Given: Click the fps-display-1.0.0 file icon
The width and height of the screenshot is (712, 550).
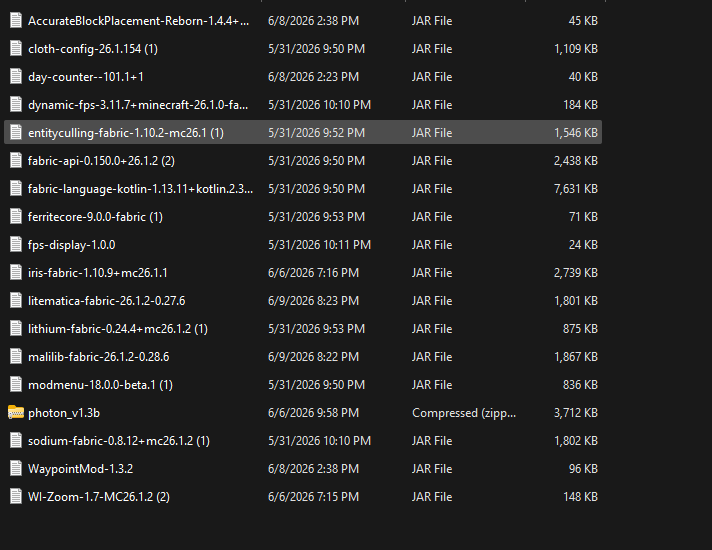Looking at the screenshot, I should [x=16, y=245].
